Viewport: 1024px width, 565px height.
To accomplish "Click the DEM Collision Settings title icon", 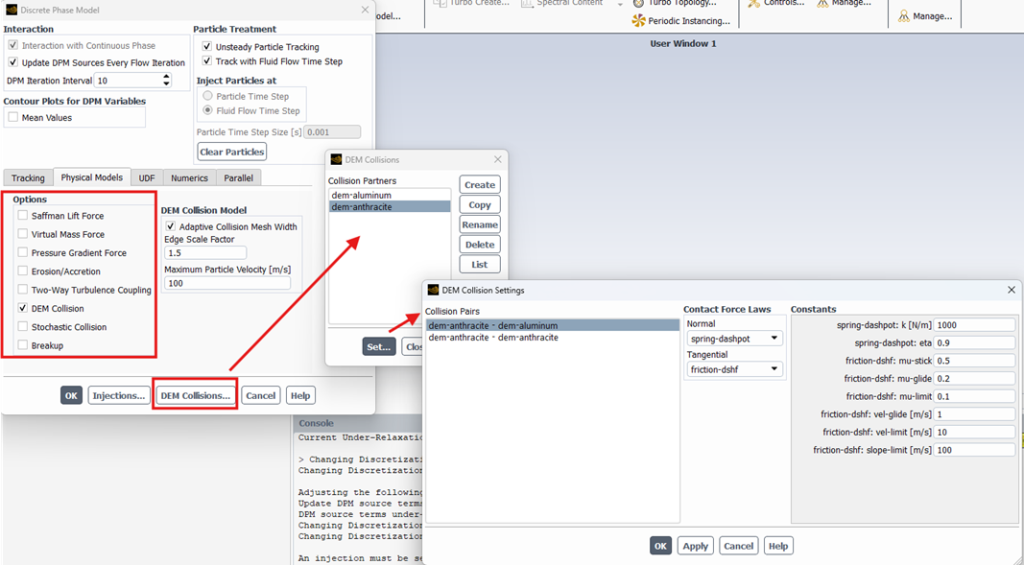I will pyautogui.click(x=433, y=290).
